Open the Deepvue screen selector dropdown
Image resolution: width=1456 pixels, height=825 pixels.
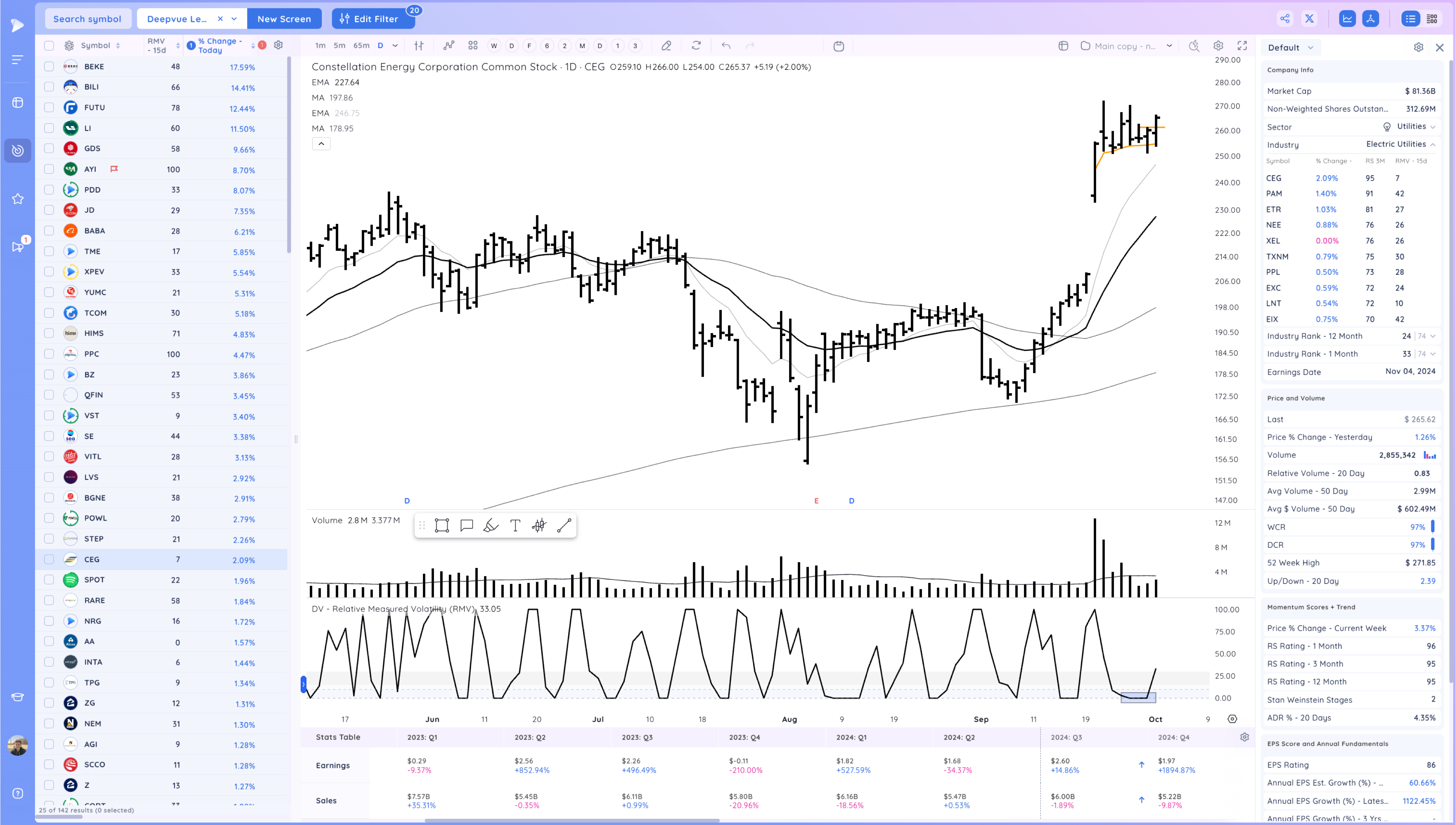pos(234,19)
